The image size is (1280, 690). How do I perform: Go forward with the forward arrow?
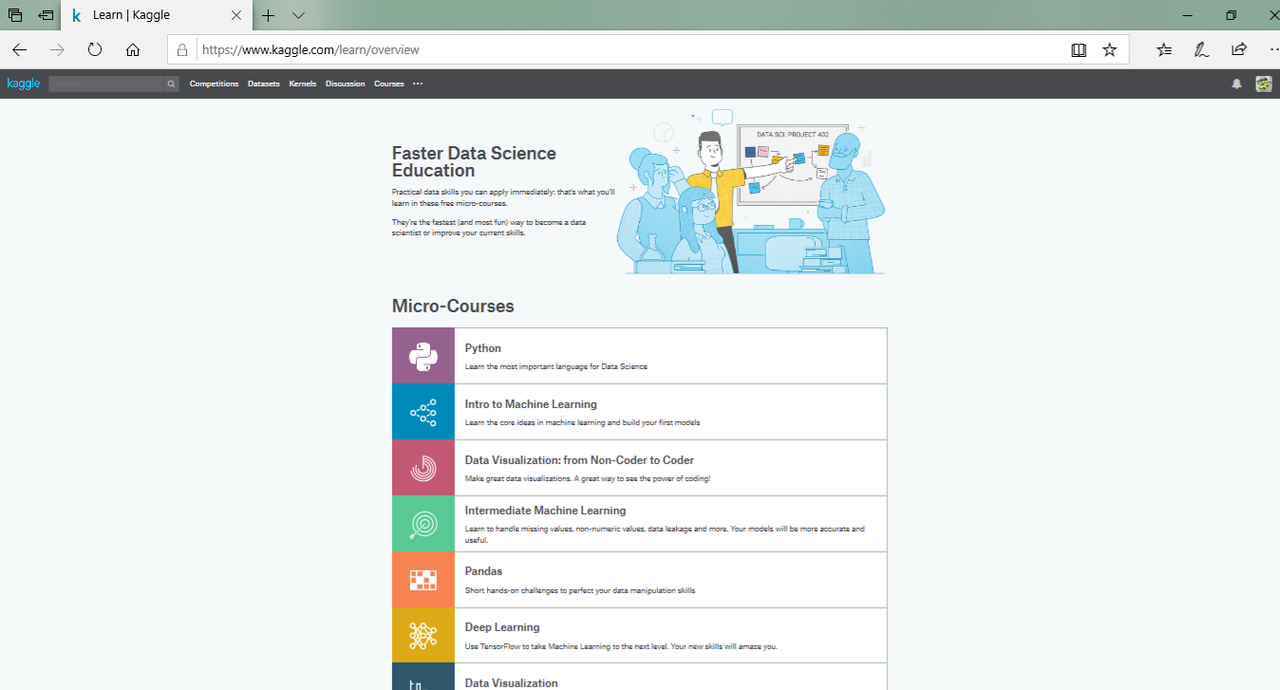[57, 50]
